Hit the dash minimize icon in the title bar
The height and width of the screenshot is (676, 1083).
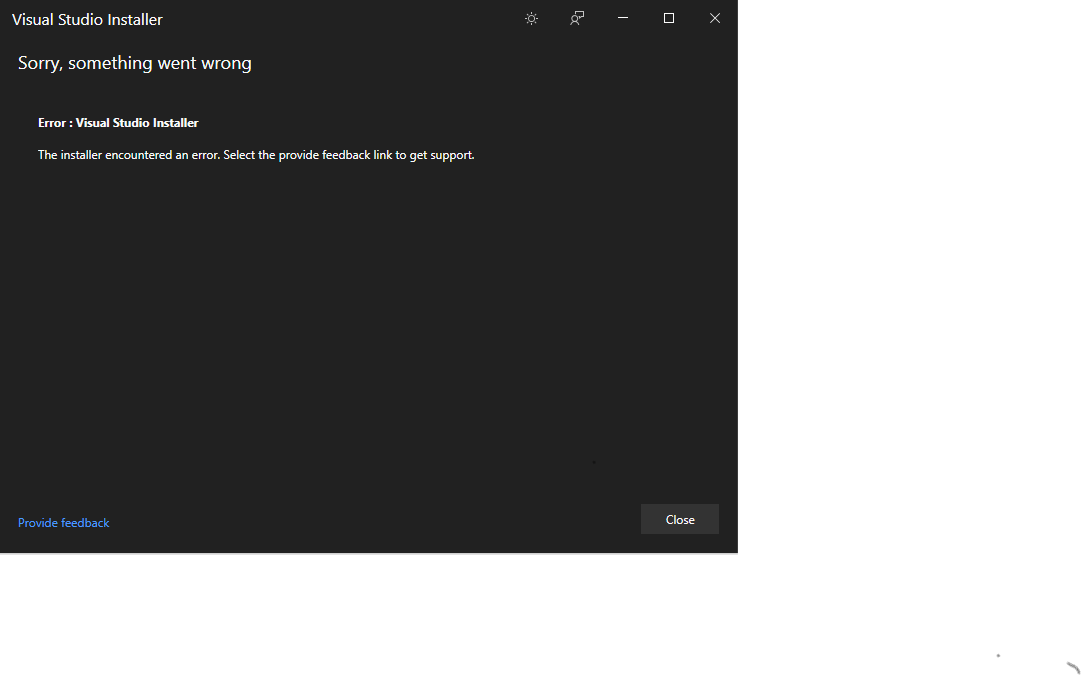point(623,19)
